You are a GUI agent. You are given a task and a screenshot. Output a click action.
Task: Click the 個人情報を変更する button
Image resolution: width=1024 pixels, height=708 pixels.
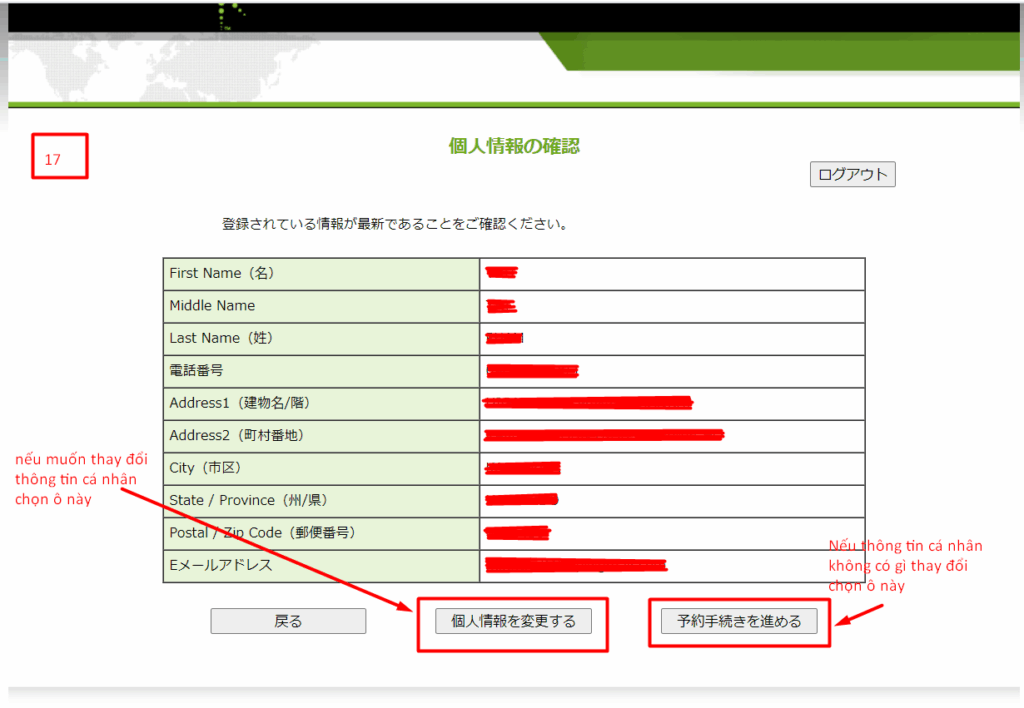click(x=513, y=621)
